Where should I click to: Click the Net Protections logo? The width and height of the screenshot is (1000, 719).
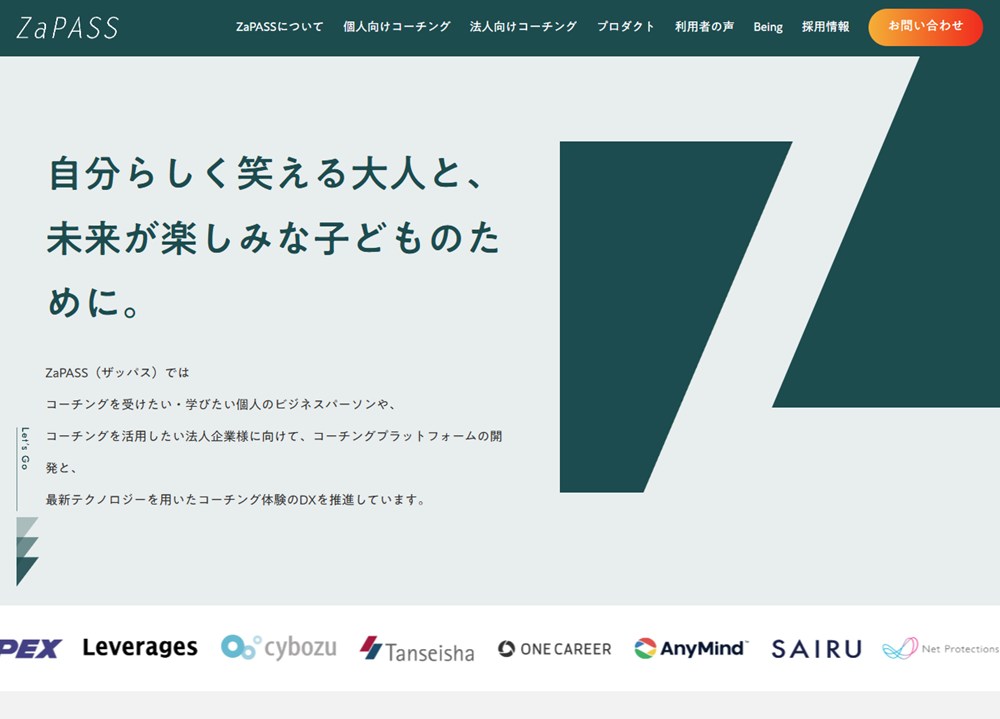pos(941,648)
